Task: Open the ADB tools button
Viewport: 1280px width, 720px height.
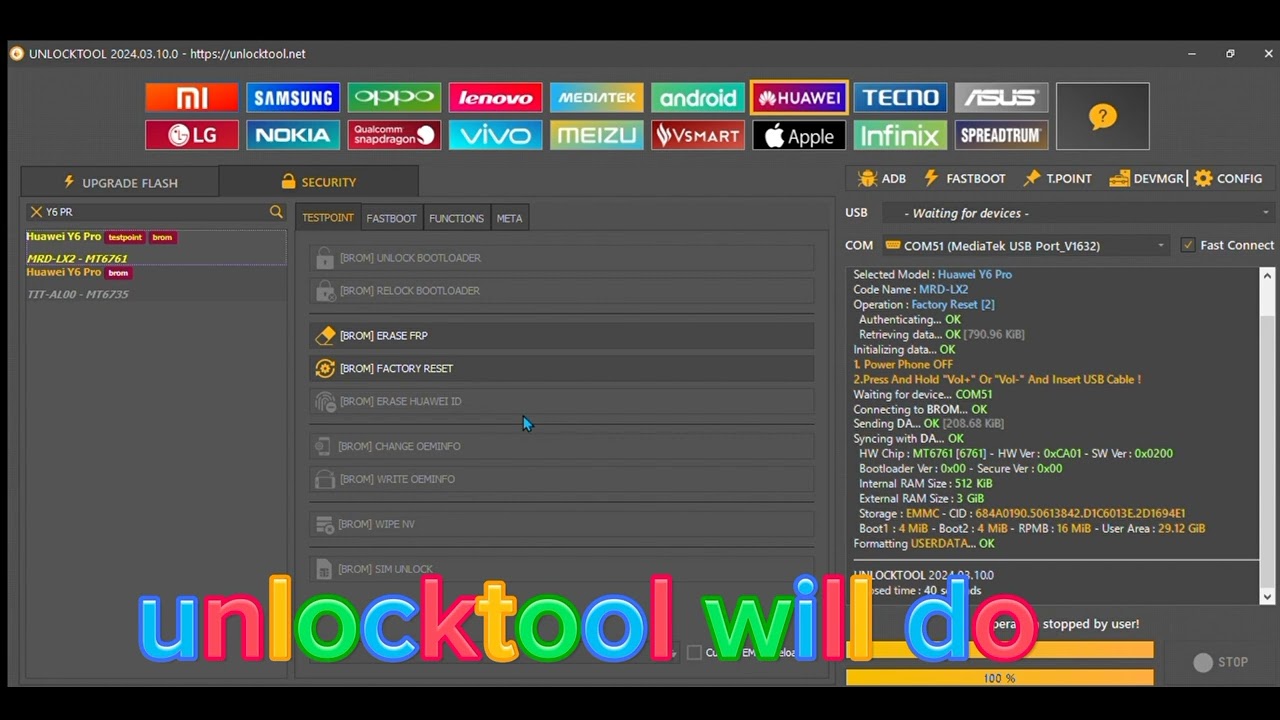Action: point(882,178)
